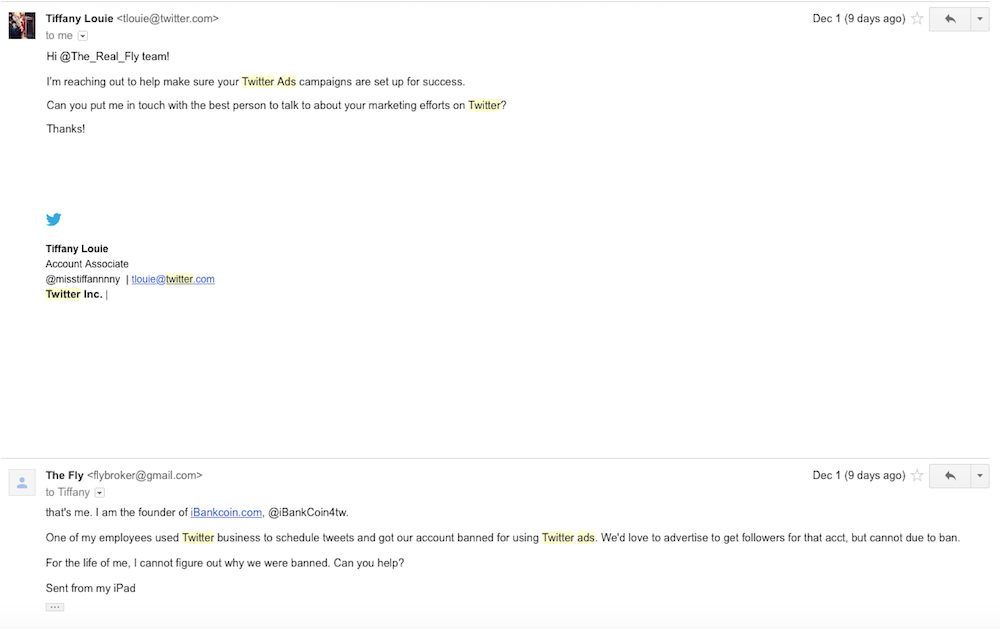The image size is (1000, 629).
Task: Click sender name The Fly
Action: 64,475
